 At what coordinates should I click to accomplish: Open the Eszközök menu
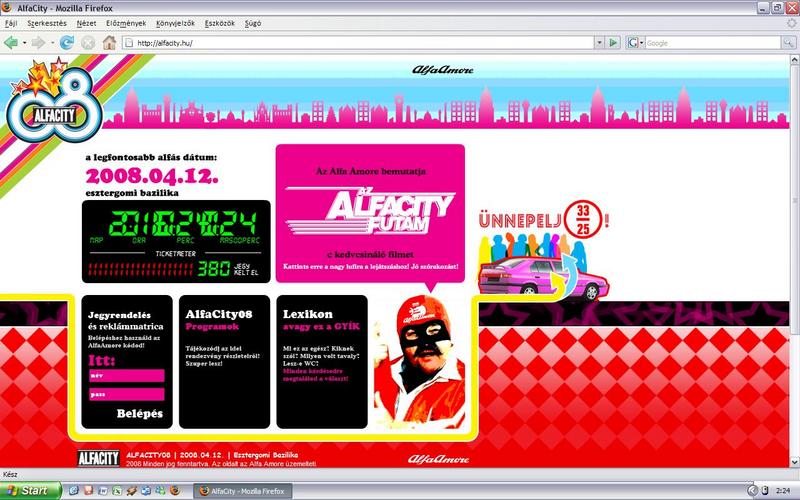220,23
